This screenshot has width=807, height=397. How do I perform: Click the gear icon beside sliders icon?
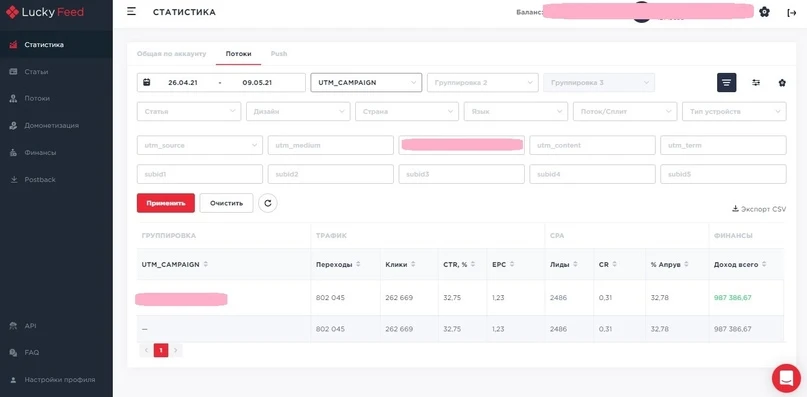pos(782,82)
